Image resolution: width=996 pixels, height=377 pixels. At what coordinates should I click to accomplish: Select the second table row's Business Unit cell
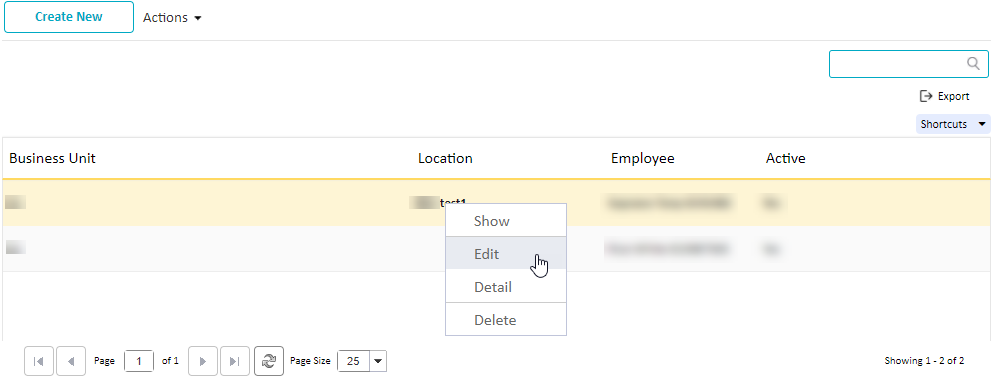pyautogui.click(x=17, y=248)
